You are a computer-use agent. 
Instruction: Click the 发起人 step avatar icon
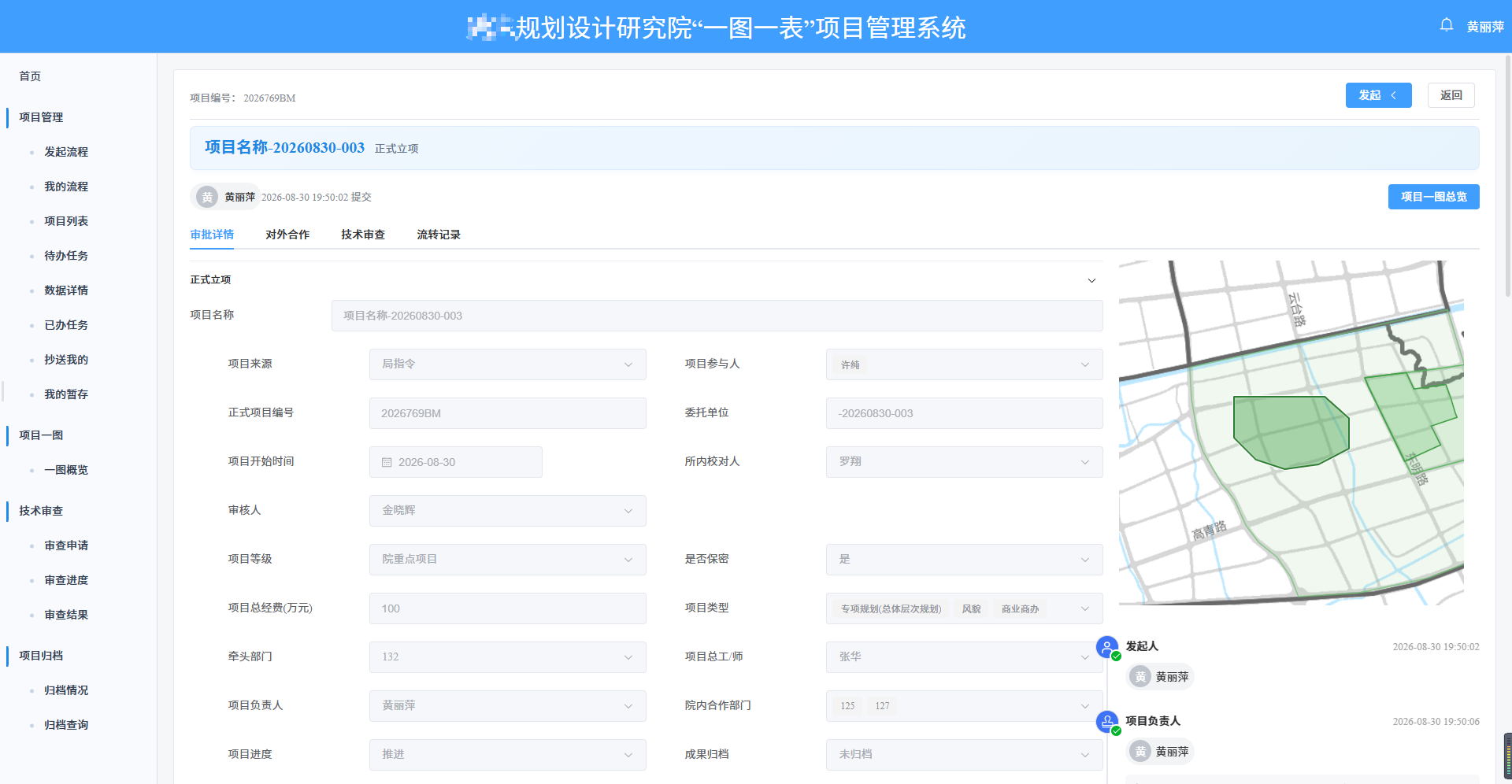[x=1107, y=647]
